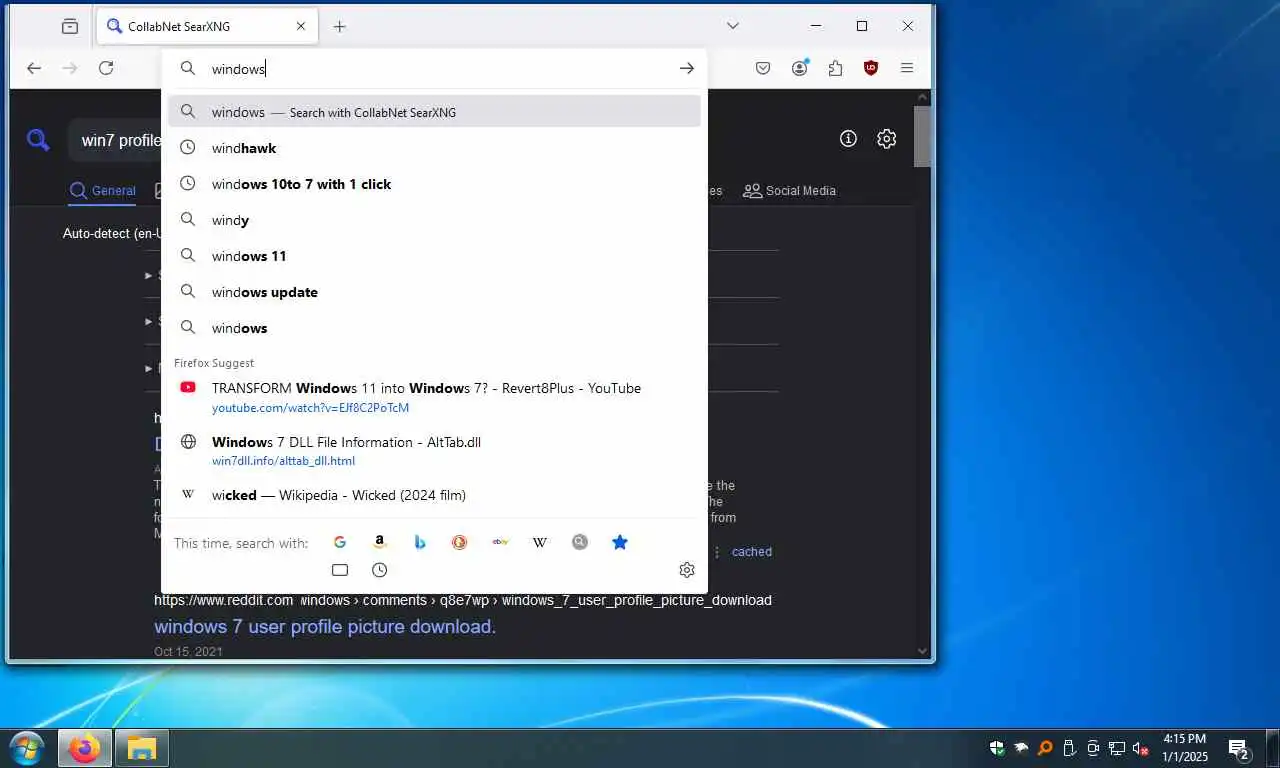The height and width of the screenshot is (768, 1280).
Task: Select the General search category tab
Action: click(x=103, y=191)
